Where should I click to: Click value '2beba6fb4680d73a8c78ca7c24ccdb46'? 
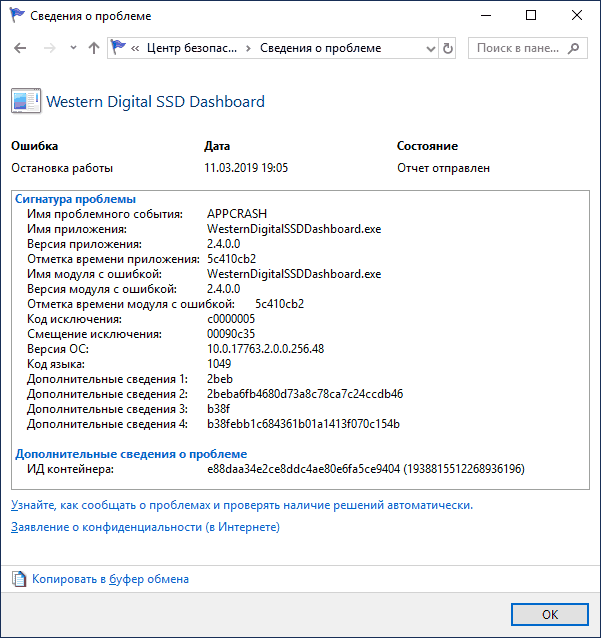click(x=305, y=394)
